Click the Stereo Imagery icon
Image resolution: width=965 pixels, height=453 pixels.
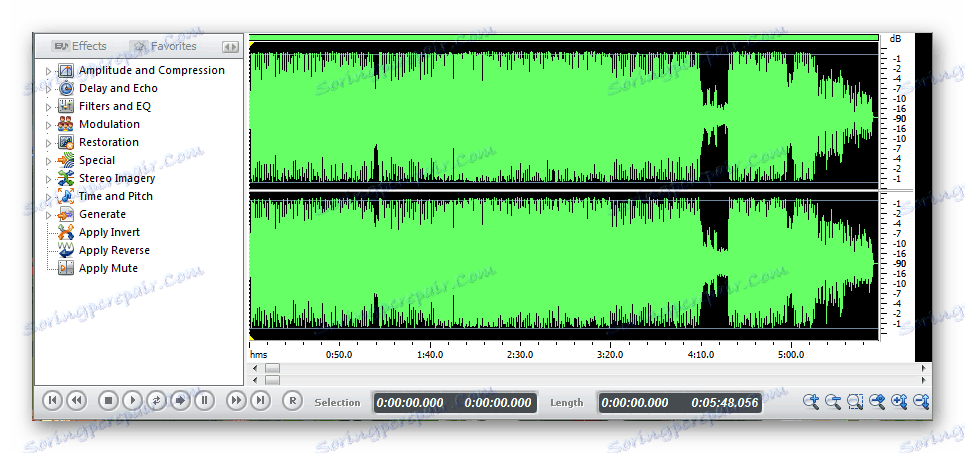pos(65,178)
